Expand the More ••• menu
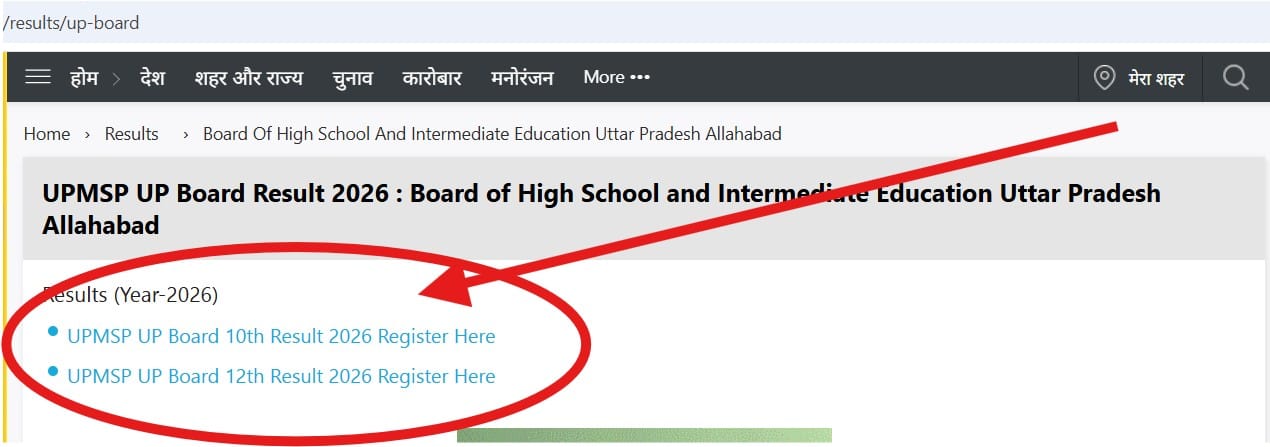The width and height of the screenshot is (1270, 447). pyautogui.click(x=616, y=77)
